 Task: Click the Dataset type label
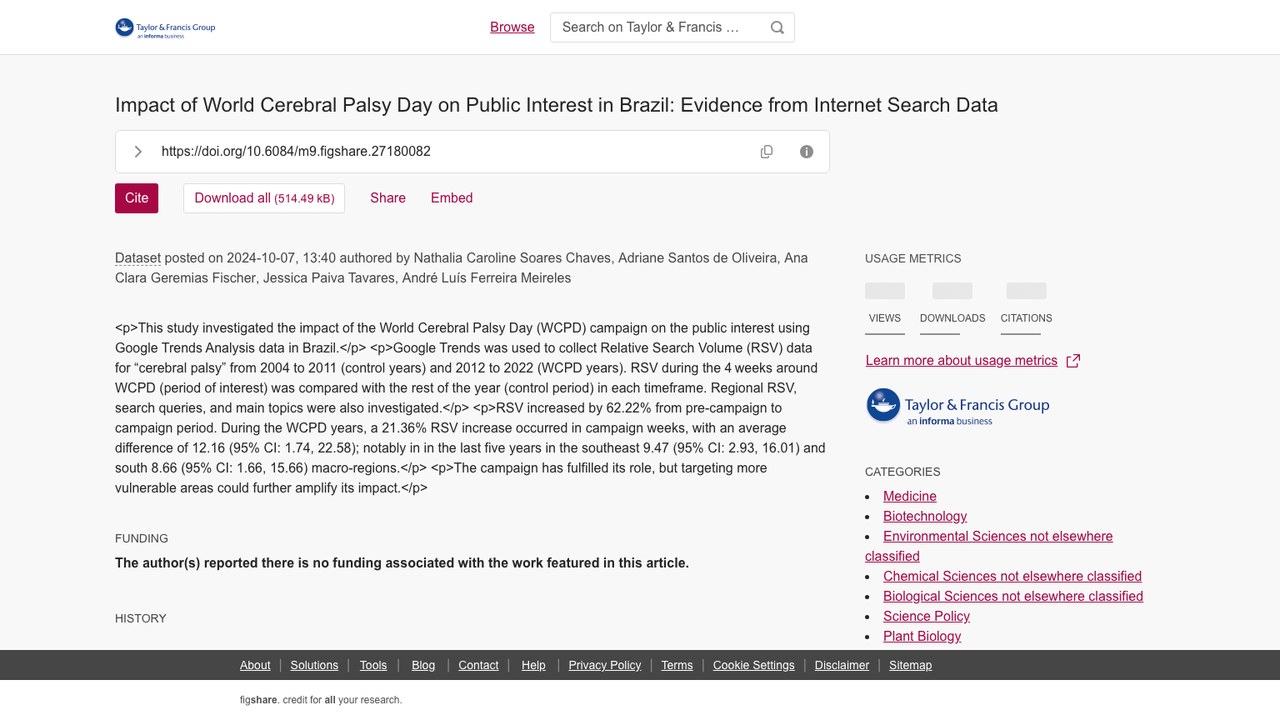tap(138, 258)
